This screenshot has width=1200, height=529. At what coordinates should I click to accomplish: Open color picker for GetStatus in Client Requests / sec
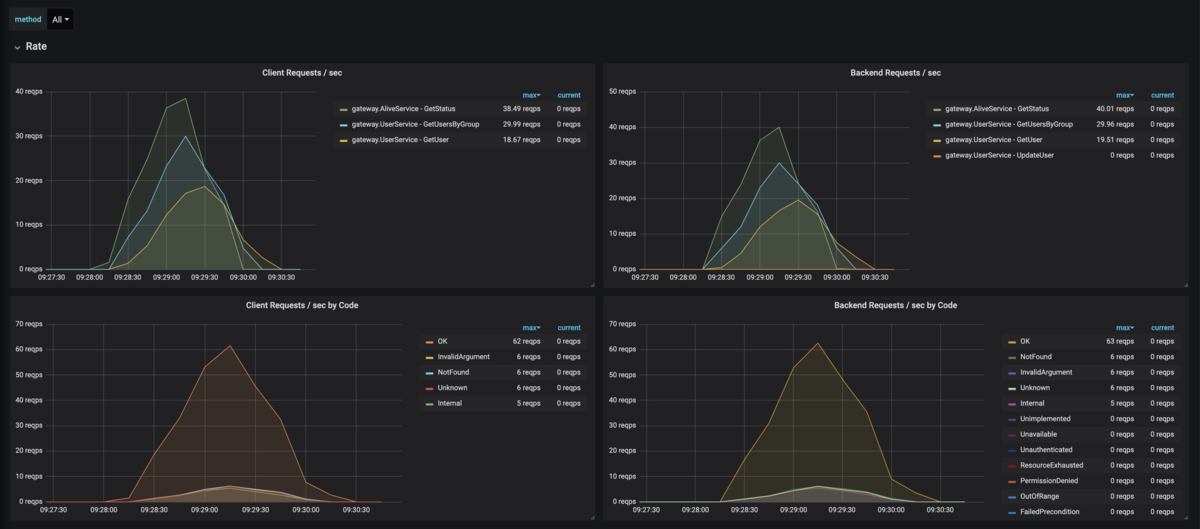tap(344, 108)
